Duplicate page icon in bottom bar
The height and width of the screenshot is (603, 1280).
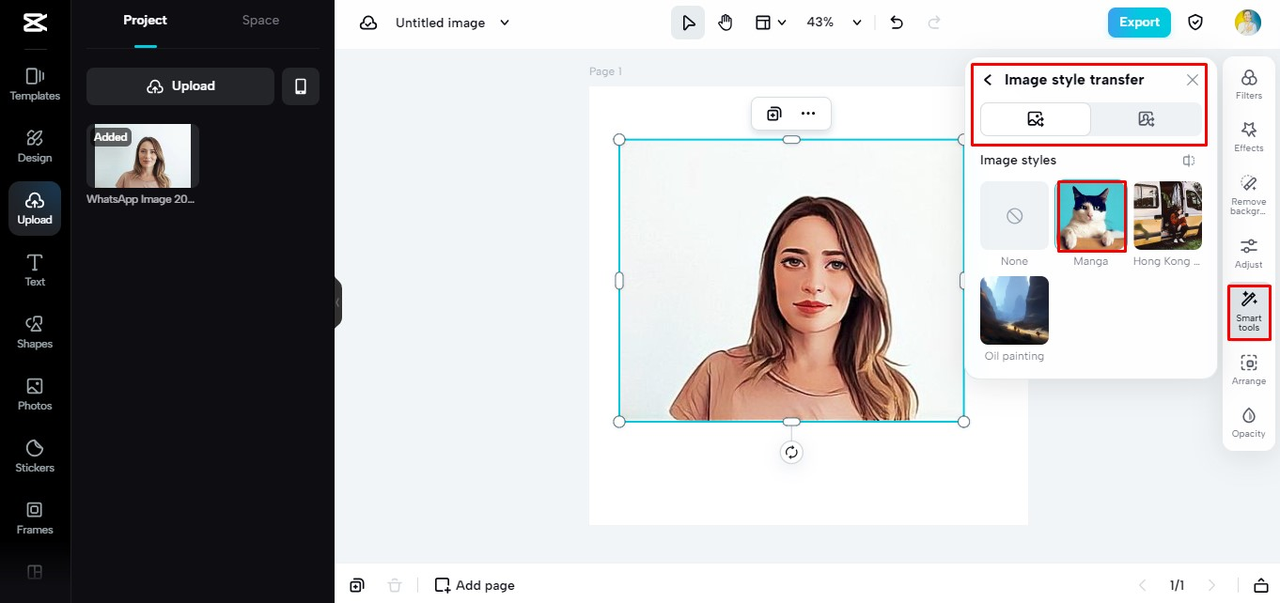point(357,585)
